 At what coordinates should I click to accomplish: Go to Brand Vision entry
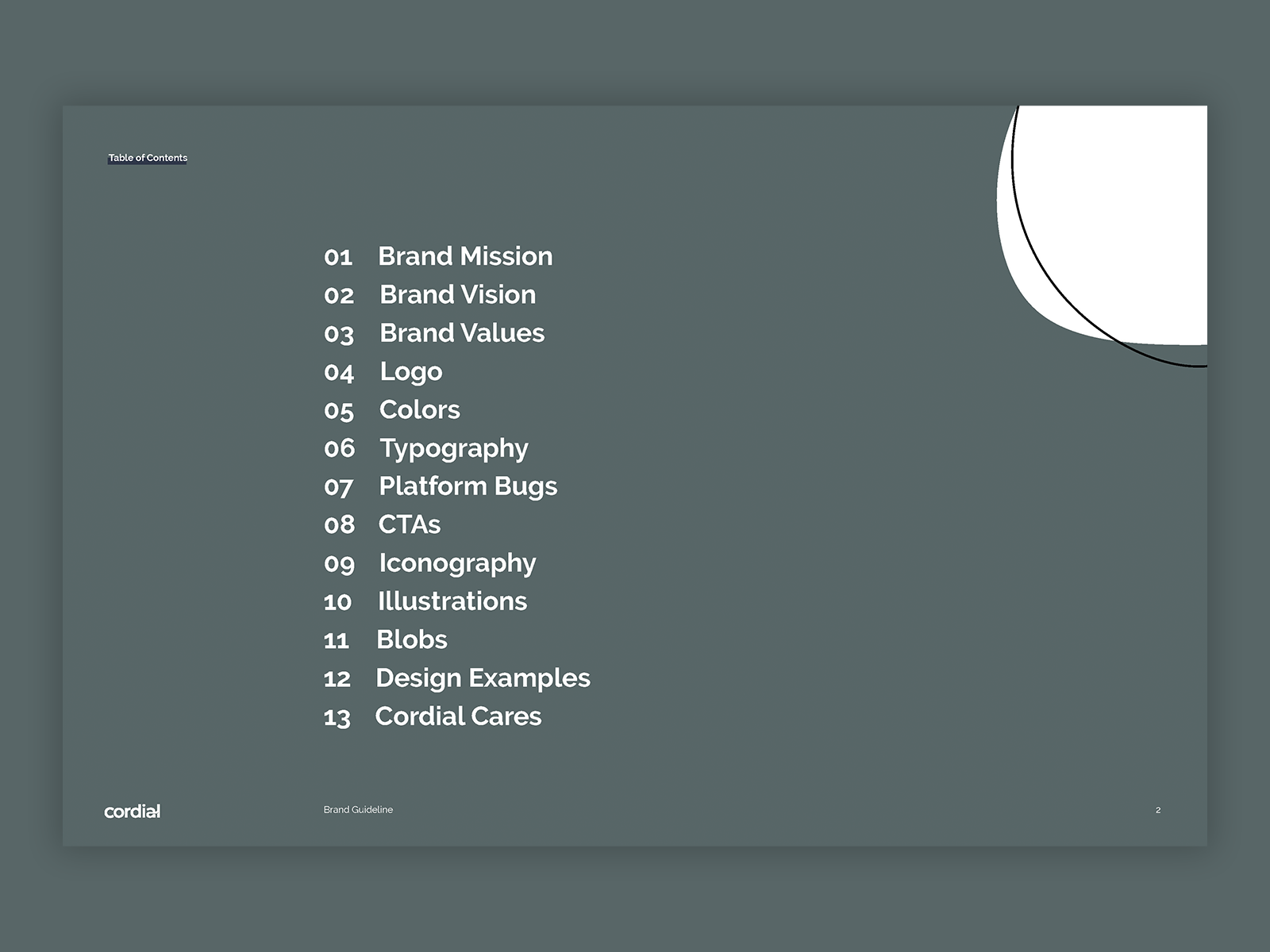[457, 294]
